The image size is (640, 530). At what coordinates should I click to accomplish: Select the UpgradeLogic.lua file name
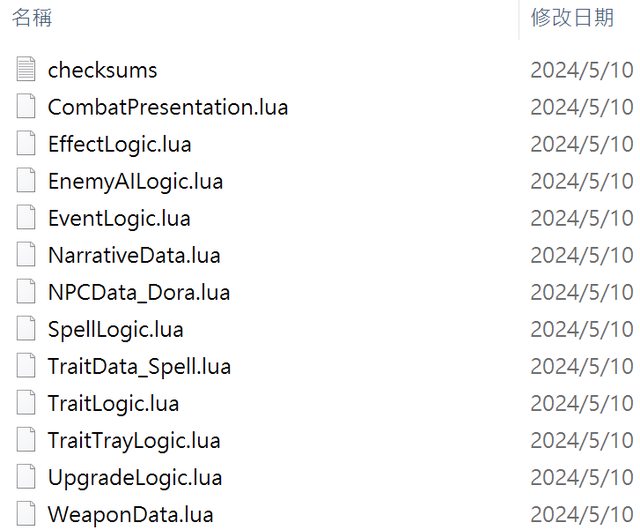click(x=135, y=477)
